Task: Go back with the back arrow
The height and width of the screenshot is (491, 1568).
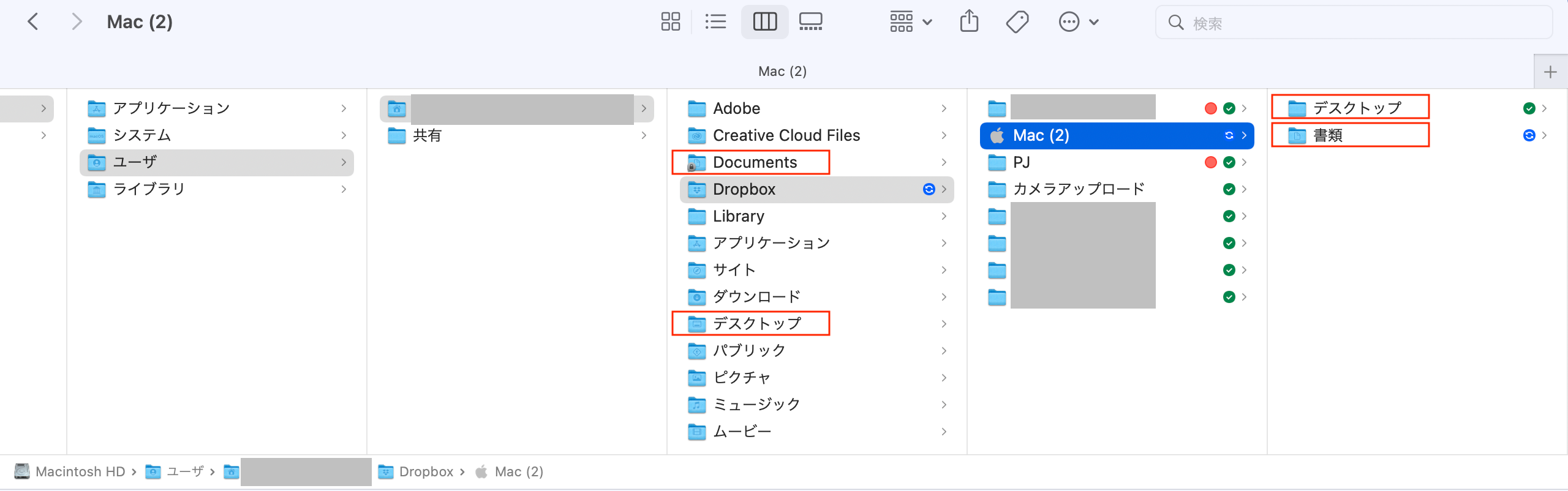Action: pos(33,22)
